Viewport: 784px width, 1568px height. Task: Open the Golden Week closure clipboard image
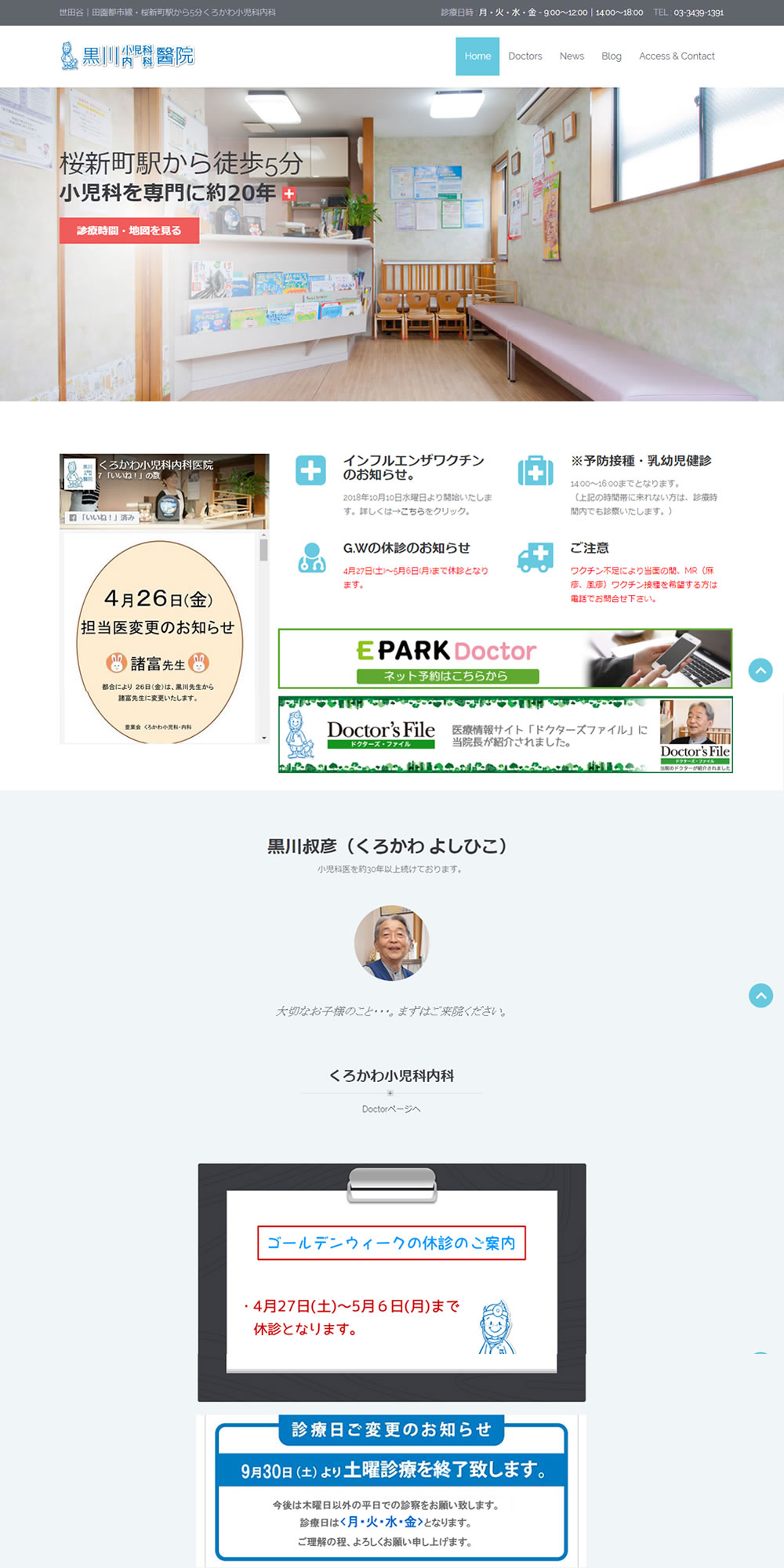[x=392, y=1283]
